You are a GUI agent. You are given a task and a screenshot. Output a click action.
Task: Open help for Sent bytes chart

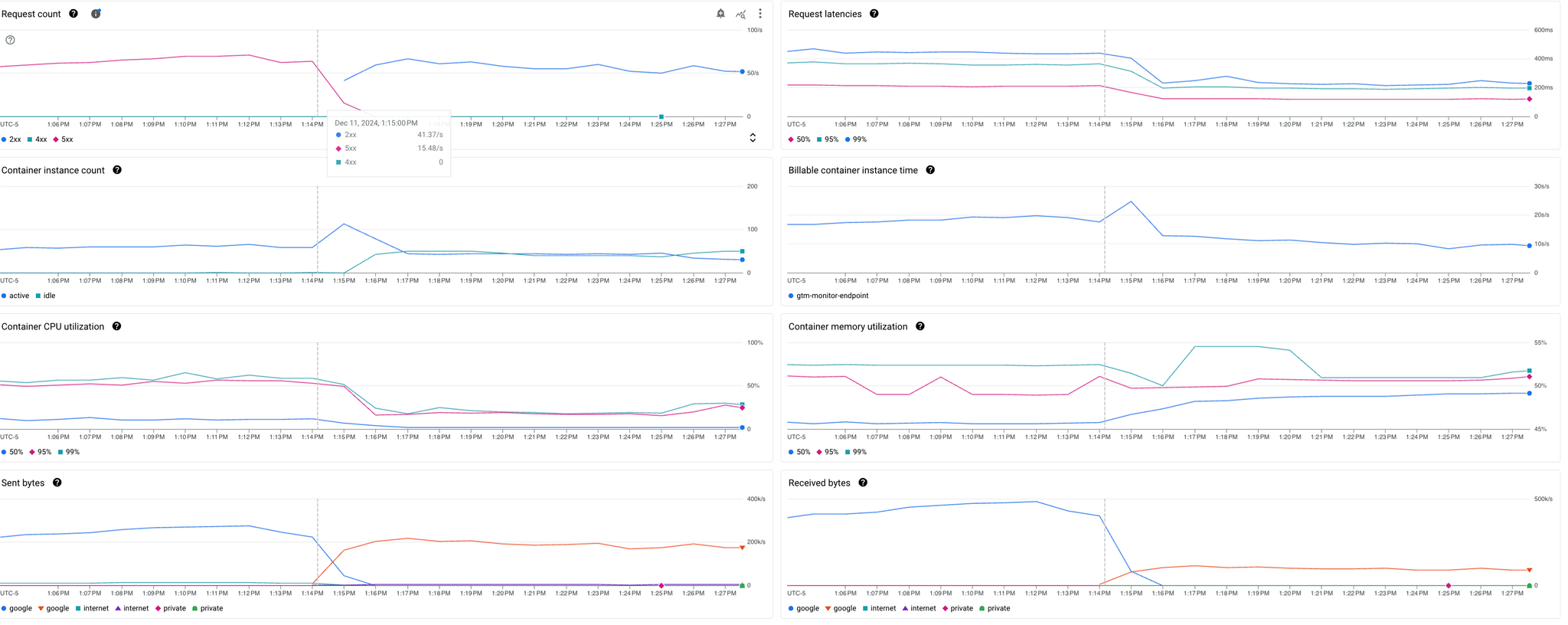(57, 483)
